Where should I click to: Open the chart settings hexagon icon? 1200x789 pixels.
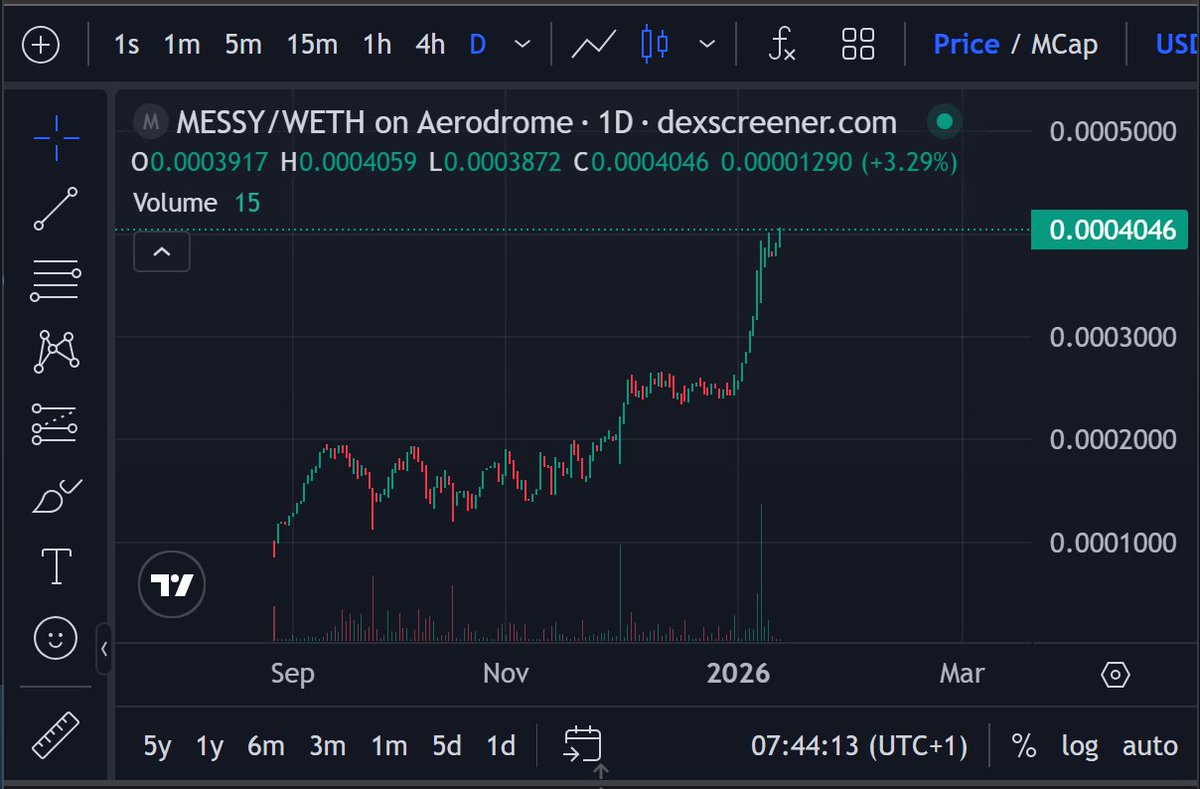click(x=1115, y=674)
